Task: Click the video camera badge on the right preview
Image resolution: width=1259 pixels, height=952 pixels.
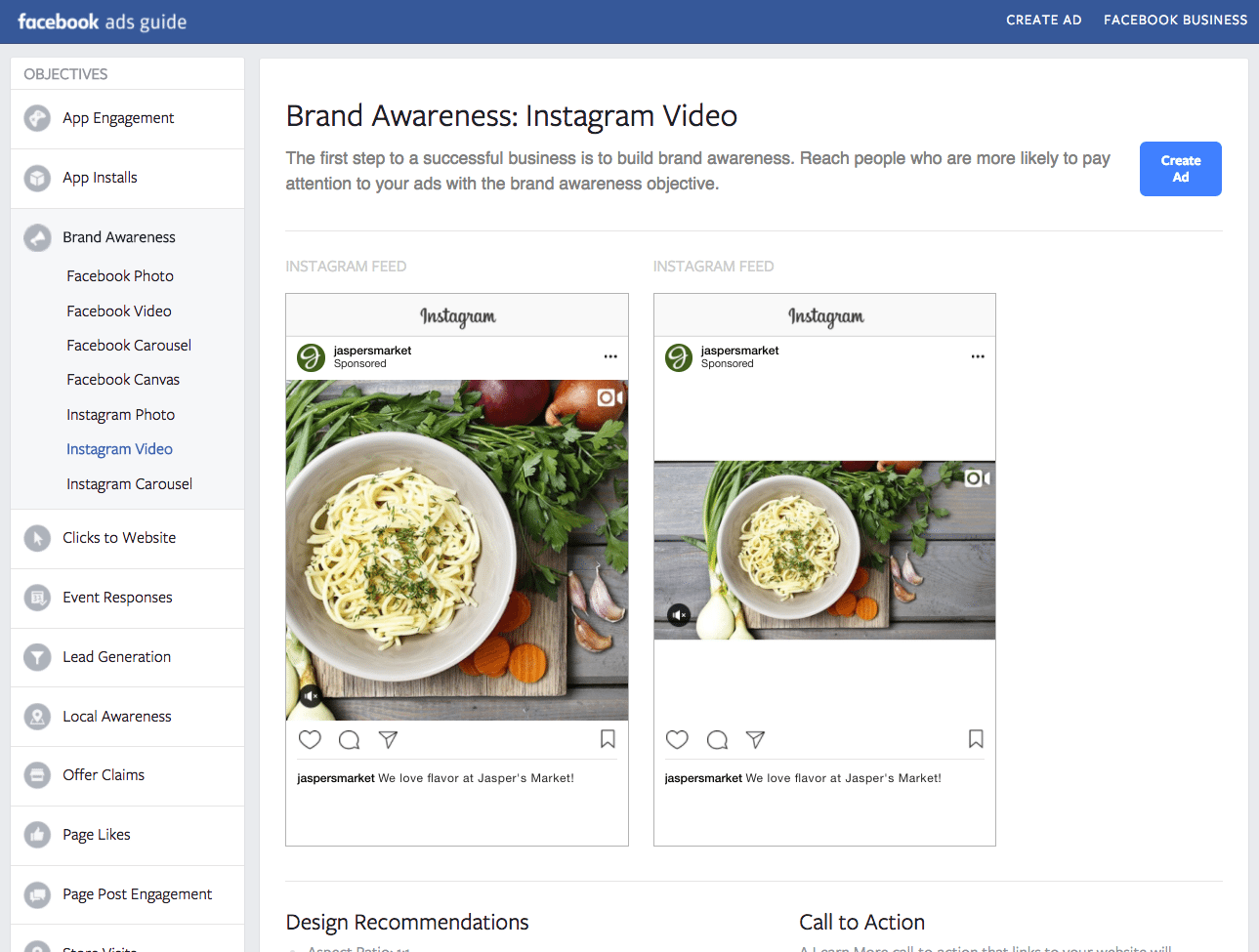Action: [x=977, y=478]
